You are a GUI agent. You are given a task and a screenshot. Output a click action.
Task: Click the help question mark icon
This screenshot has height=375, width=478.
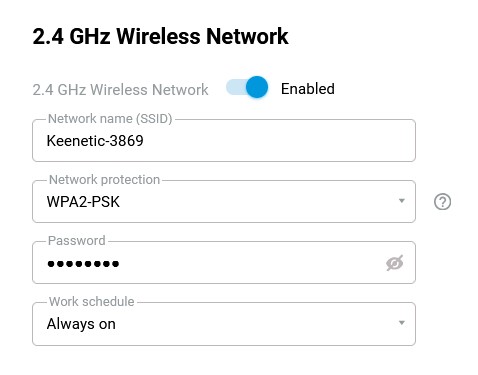tap(442, 202)
